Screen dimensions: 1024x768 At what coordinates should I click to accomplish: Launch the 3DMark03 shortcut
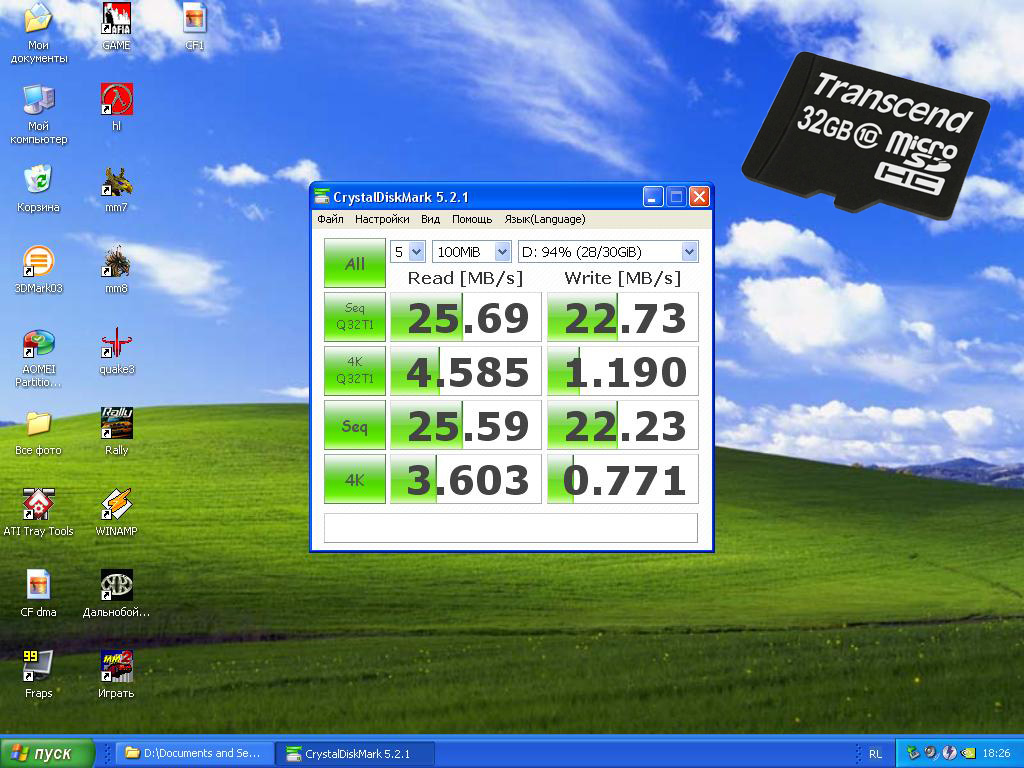[x=38, y=269]
